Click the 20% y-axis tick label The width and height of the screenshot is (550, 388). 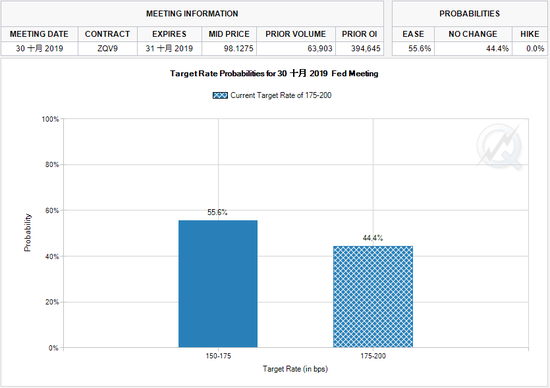click(52, 302)
